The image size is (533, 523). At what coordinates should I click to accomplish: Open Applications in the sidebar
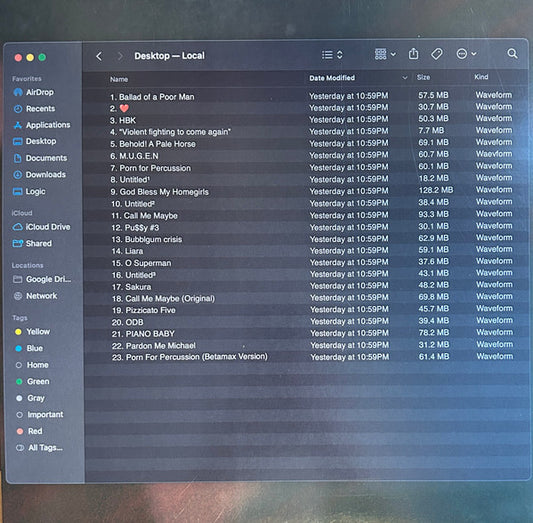point(41,125)
